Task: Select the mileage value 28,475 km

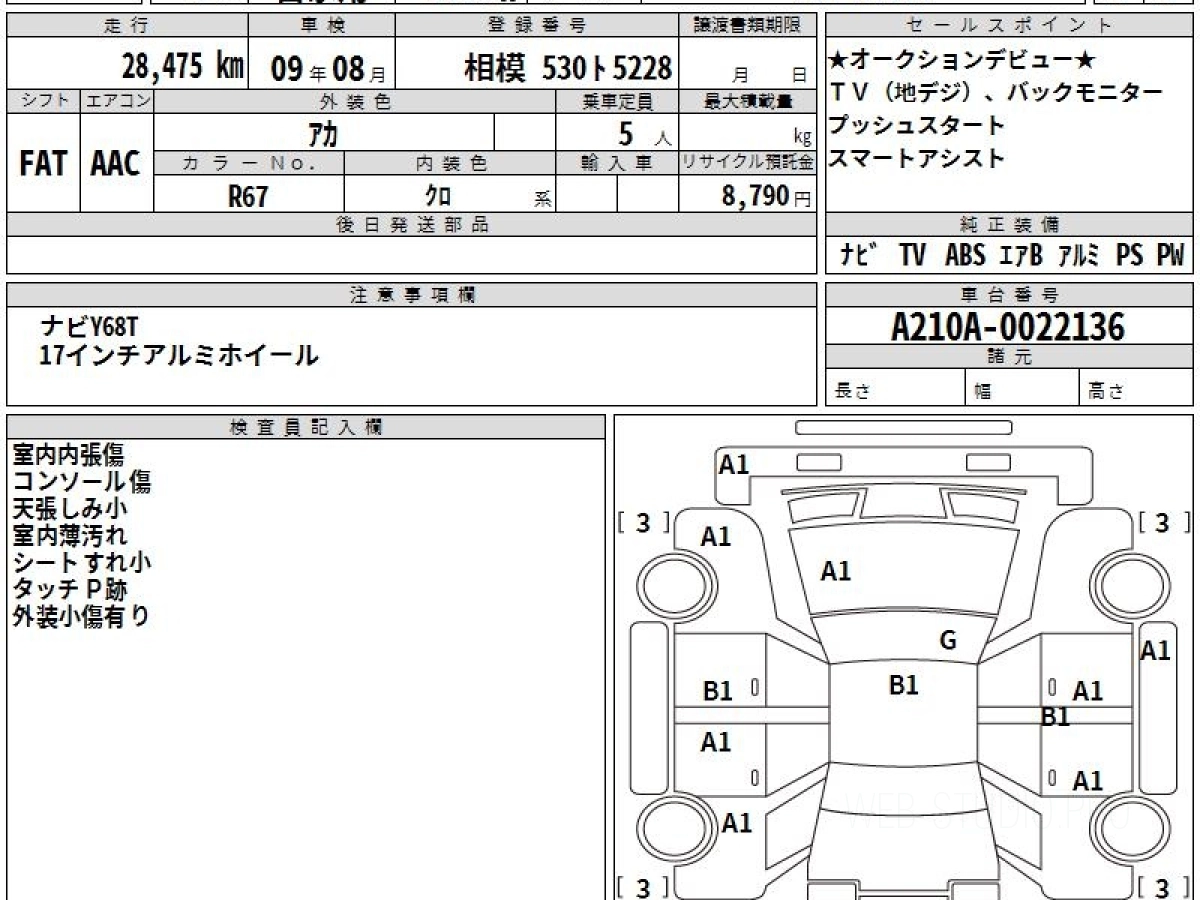Action: tap(183, 67)
